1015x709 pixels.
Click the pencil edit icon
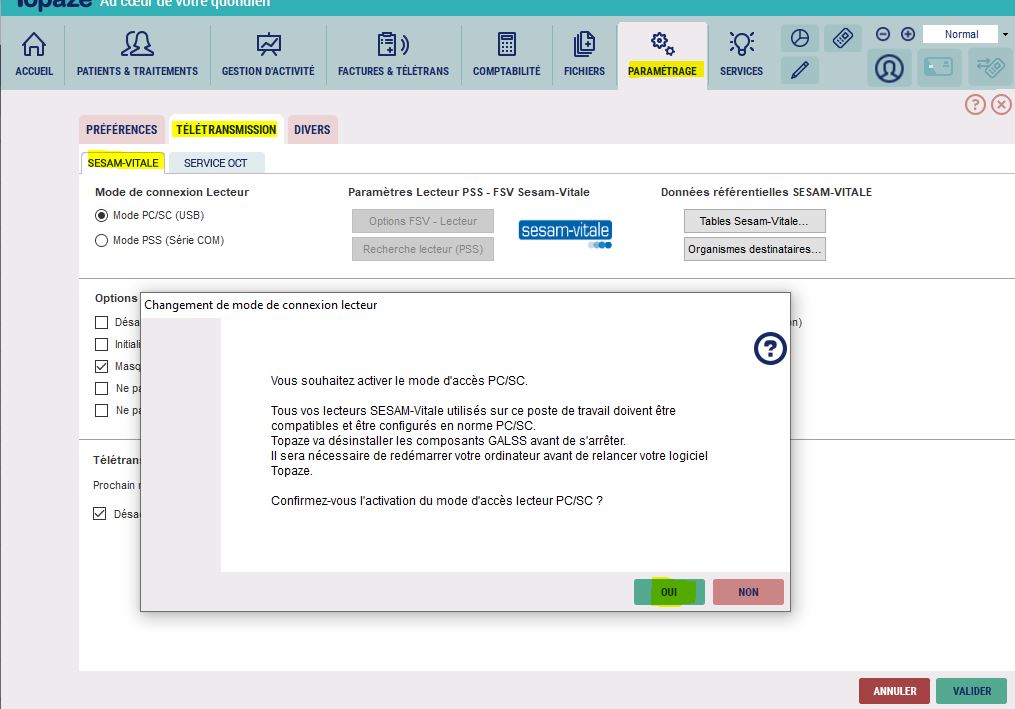[x=799, y=70]
